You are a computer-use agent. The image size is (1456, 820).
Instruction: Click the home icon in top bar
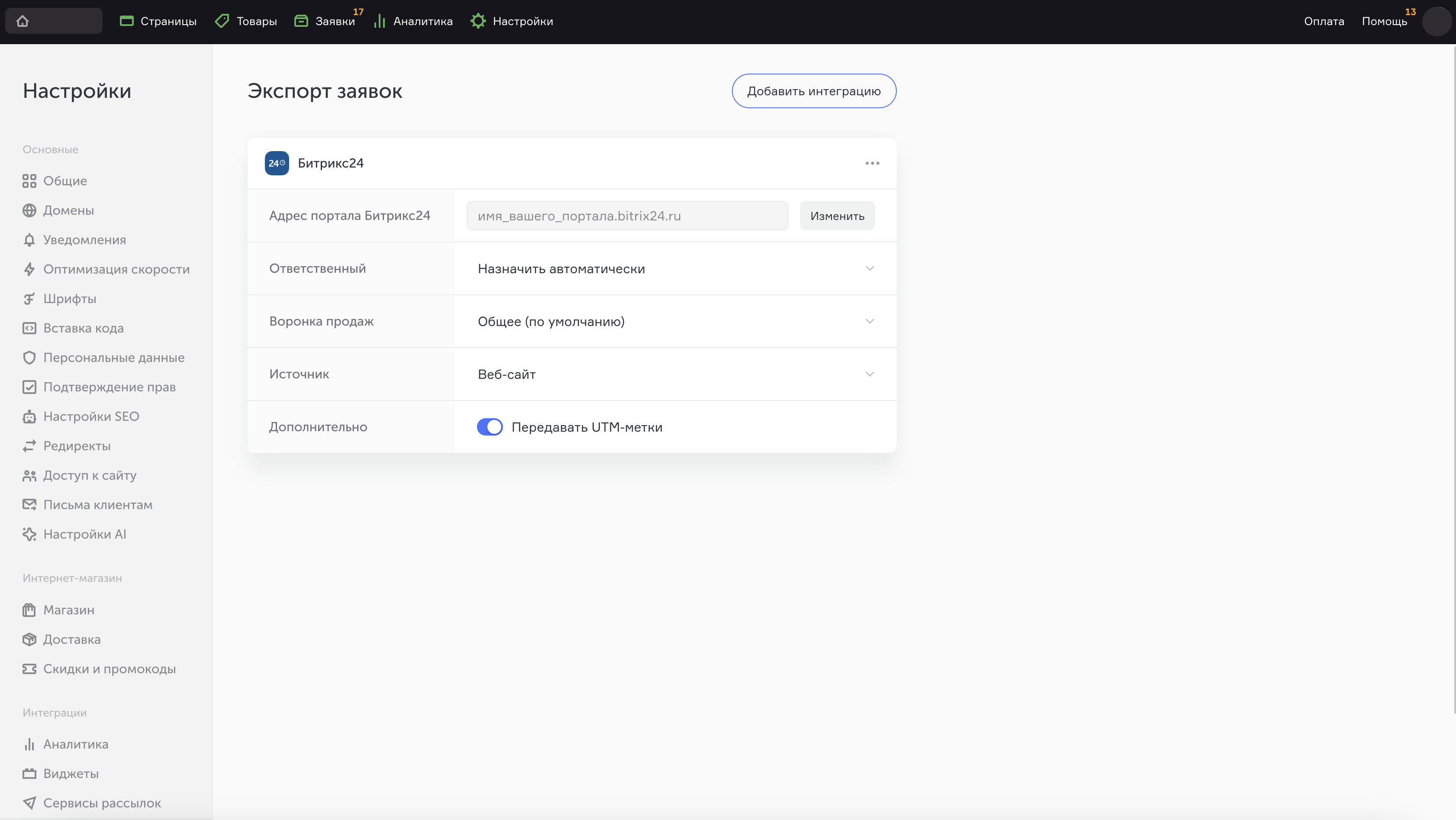(x=23, y=21)
